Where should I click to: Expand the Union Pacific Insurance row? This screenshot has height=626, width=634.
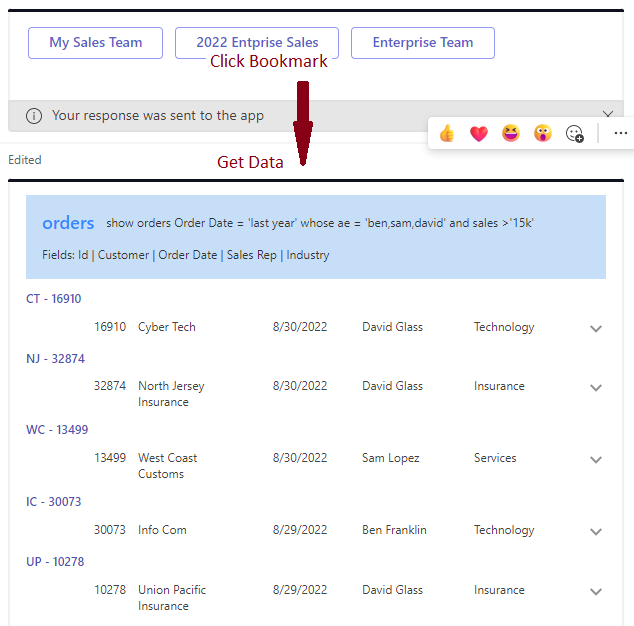coord(596,592)
